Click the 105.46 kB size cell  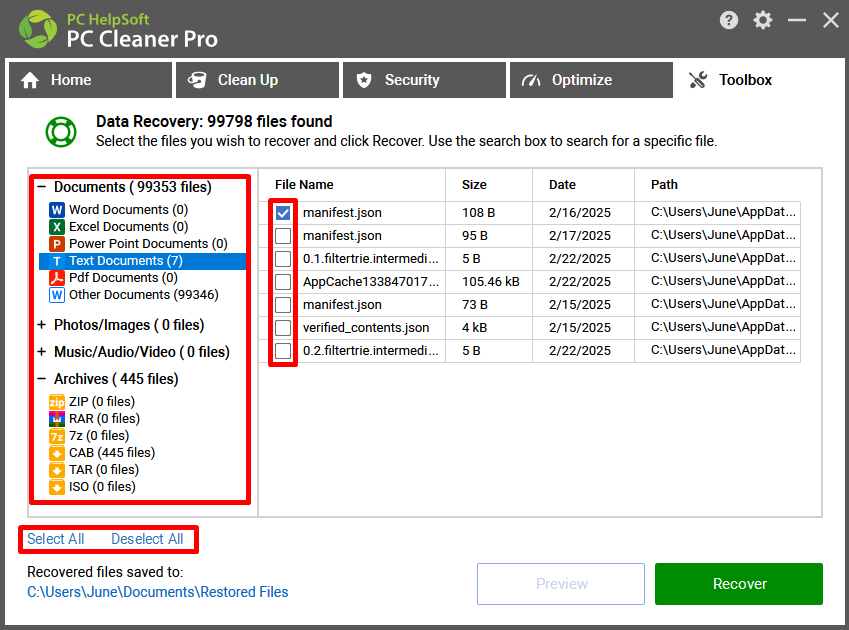491,282
